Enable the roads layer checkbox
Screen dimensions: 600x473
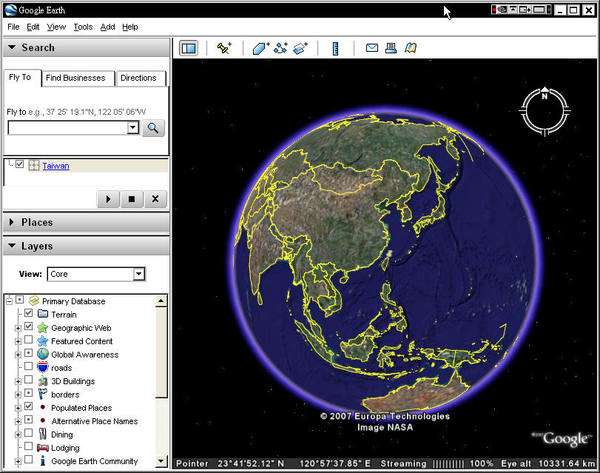point(28,366)
